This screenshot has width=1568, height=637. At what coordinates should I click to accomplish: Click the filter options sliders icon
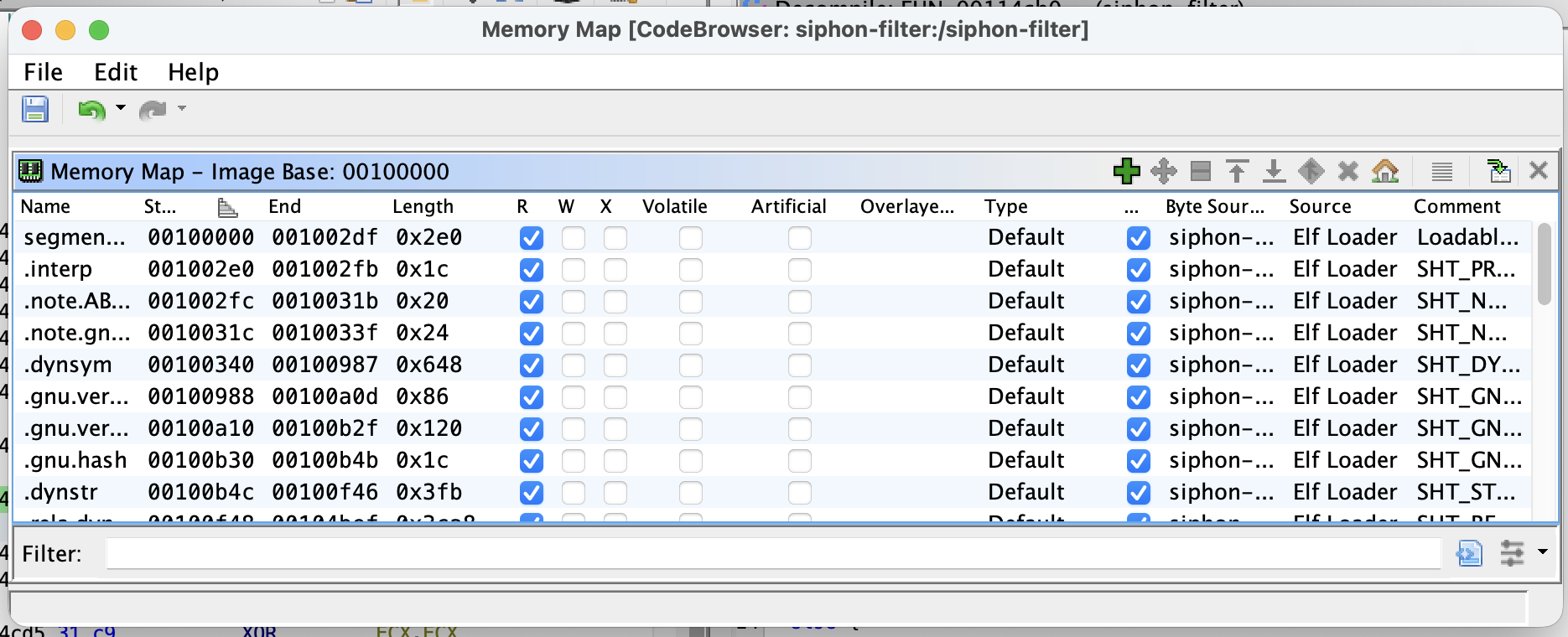[1512, 553]
